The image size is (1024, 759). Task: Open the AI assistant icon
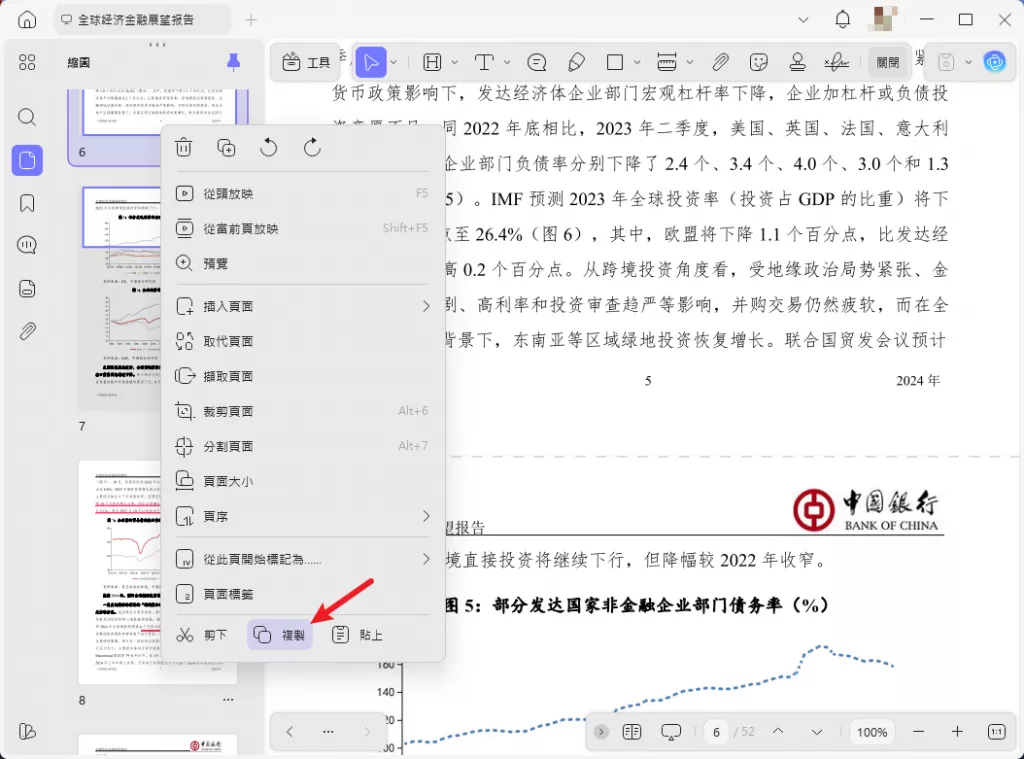(x=995, y=62)
